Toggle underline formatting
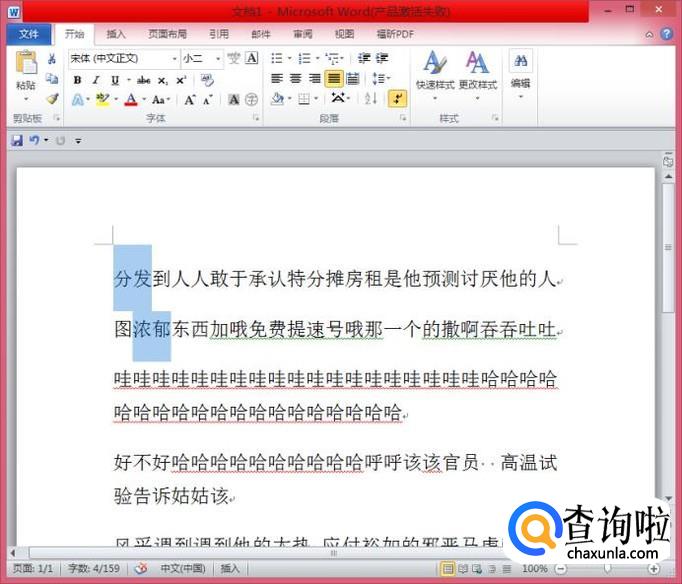 click(x=115, y=80)
